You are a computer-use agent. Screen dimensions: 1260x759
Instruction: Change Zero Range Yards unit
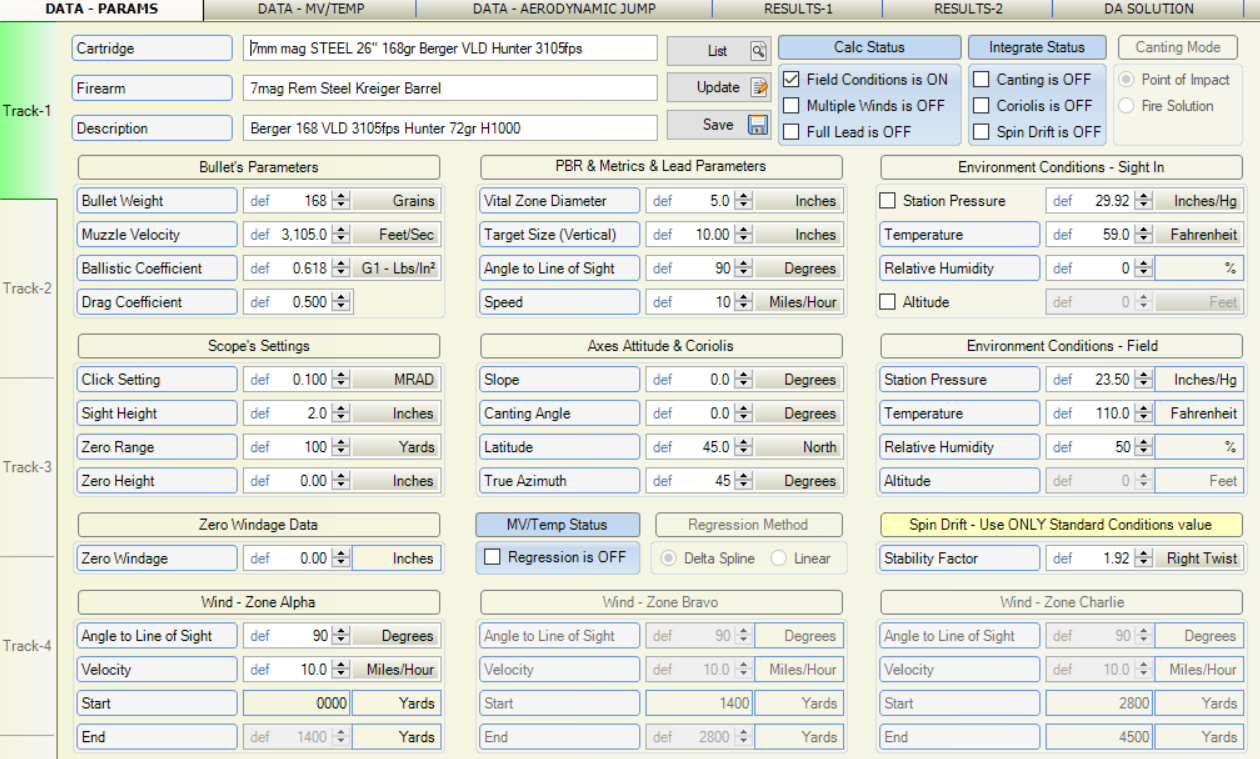(x=396, y=447)
